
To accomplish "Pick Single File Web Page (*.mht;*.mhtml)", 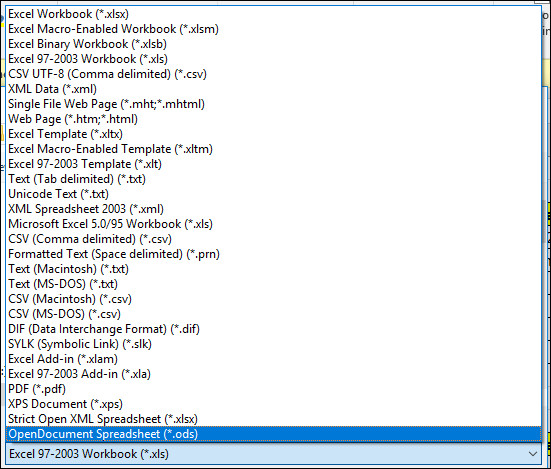I will (273, 104).
